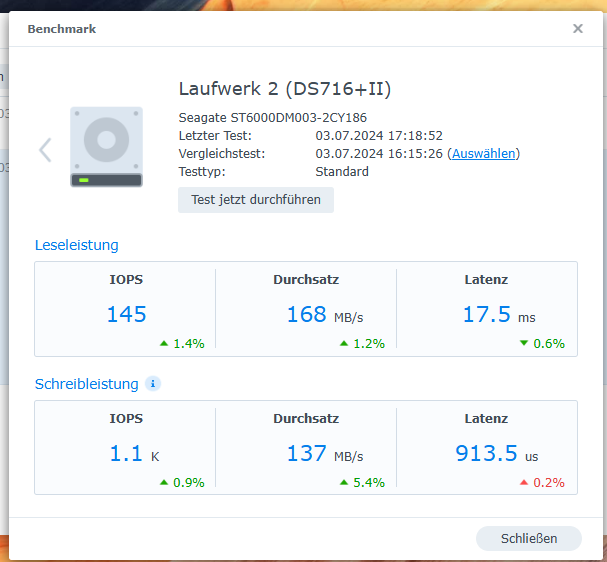Open the Schreibleistung info icon
This screenshot has width=607, height=562.
[153, 384]
